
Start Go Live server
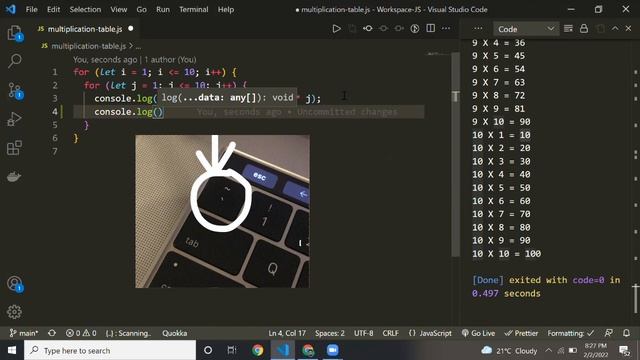click(x=478, y=333)
